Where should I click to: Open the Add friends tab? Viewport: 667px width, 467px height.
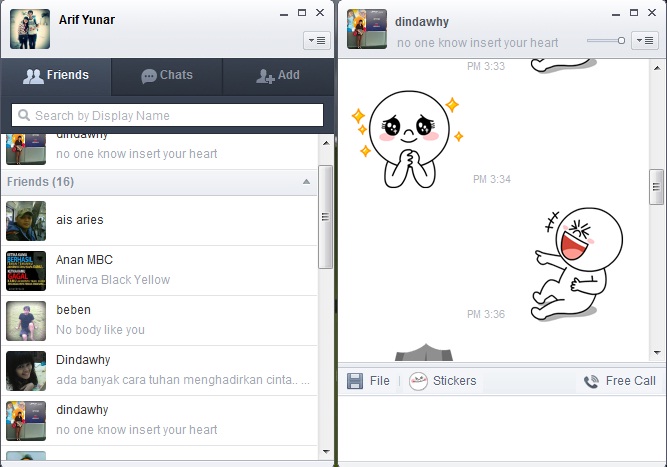278,76
